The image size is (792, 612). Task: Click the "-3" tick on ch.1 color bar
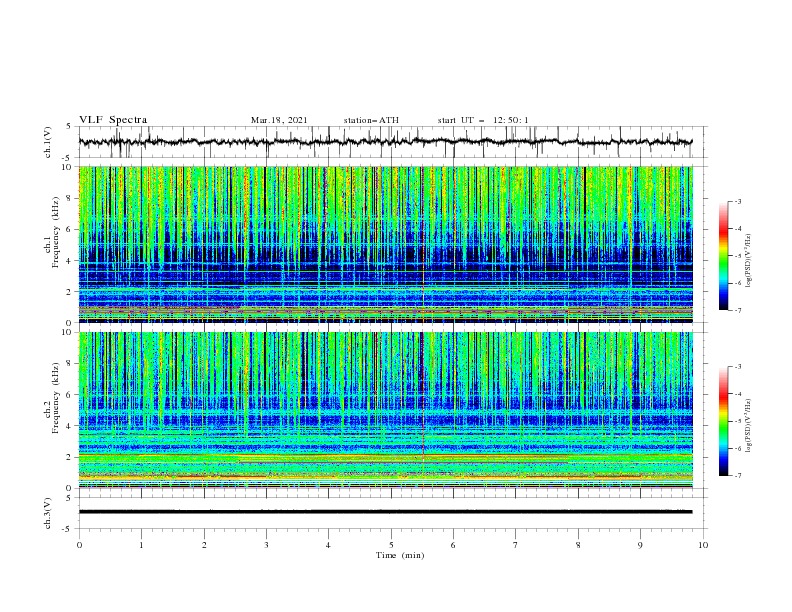(x=738, y=201)
